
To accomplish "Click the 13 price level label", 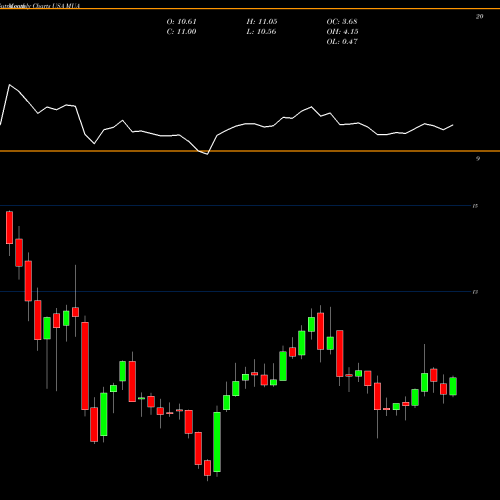I will click(475, 292).
